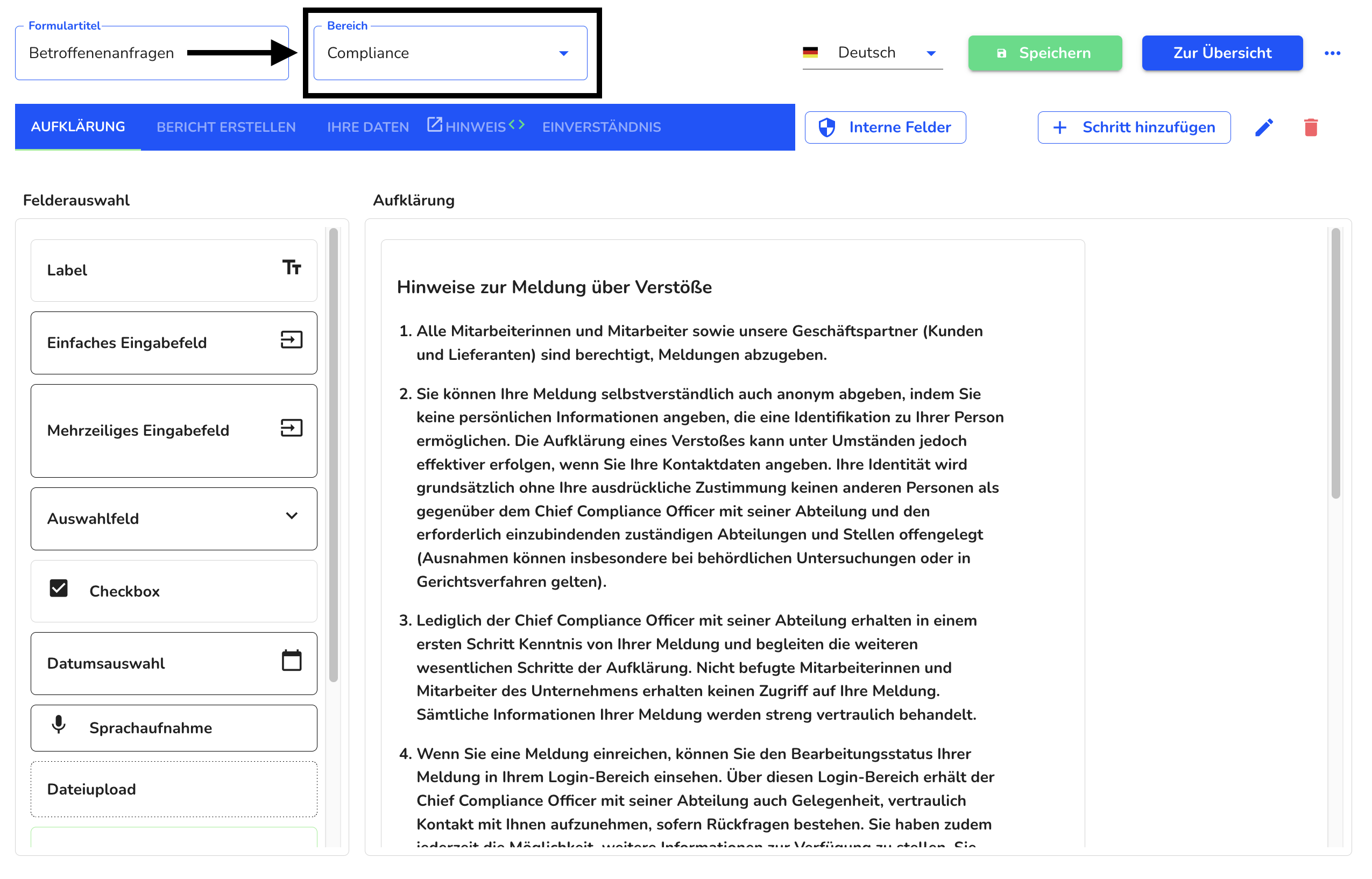Click the Felderauswahl heading text
Screen dimensions: 1372x879
76,200
